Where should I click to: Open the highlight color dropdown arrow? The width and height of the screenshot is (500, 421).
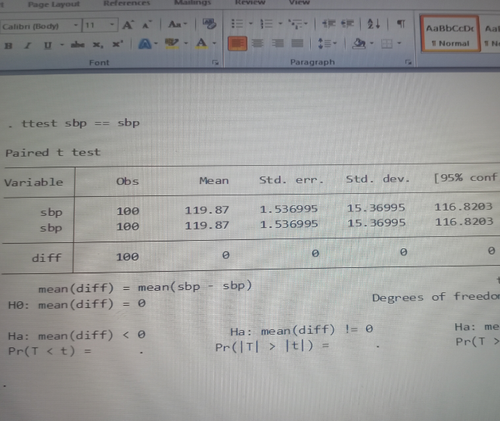pyautogui.click(x=186, y=43)
